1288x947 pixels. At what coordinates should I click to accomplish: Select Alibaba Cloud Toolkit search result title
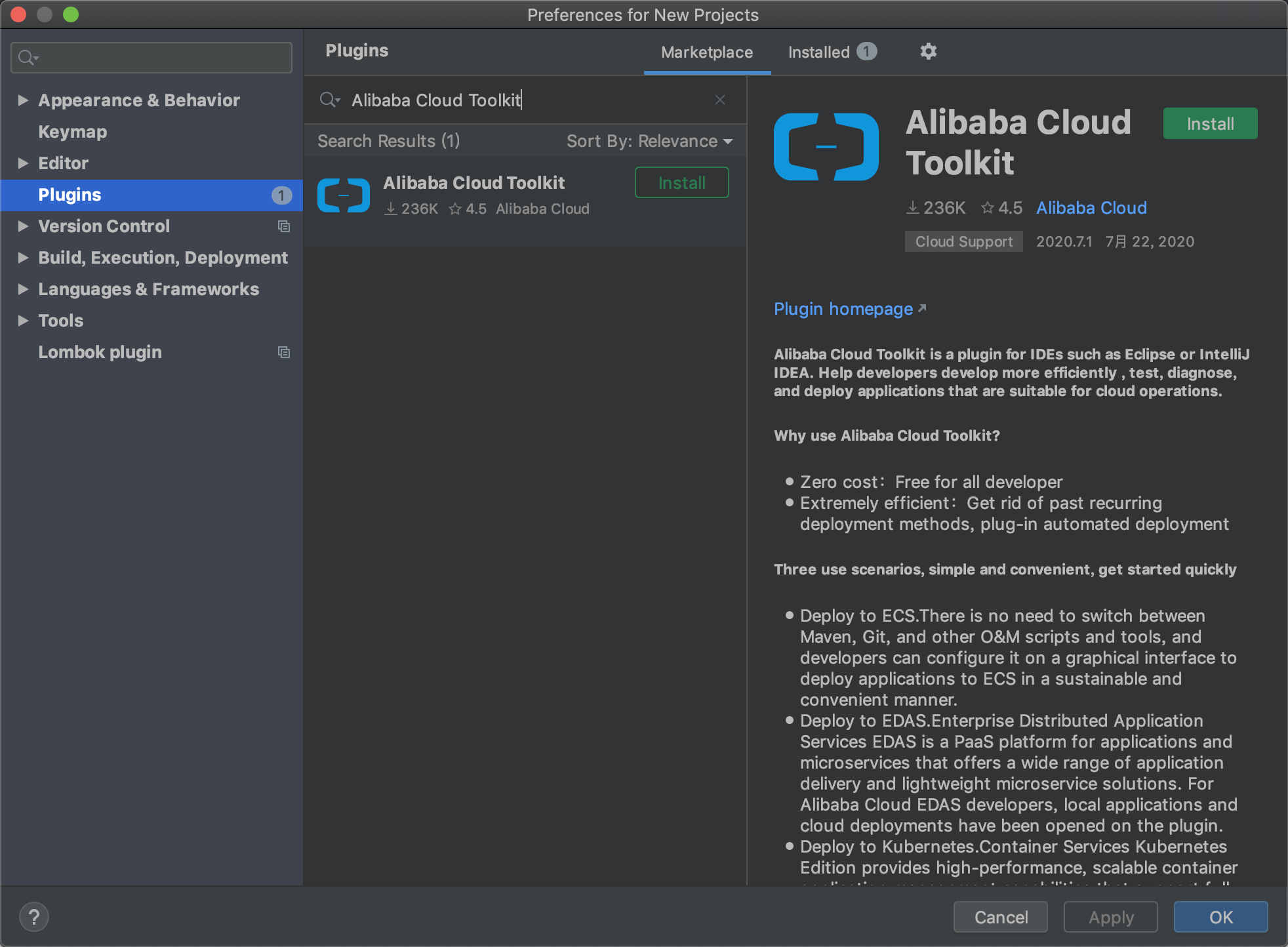tap(473, 183)
